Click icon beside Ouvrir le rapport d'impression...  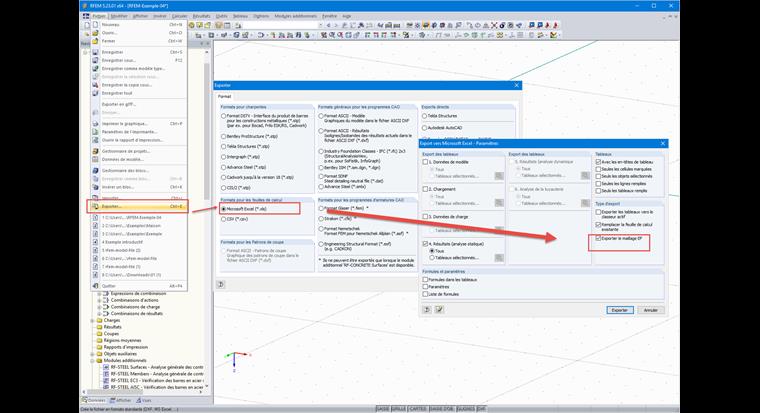pyautogui.click(x=95, y=140)
